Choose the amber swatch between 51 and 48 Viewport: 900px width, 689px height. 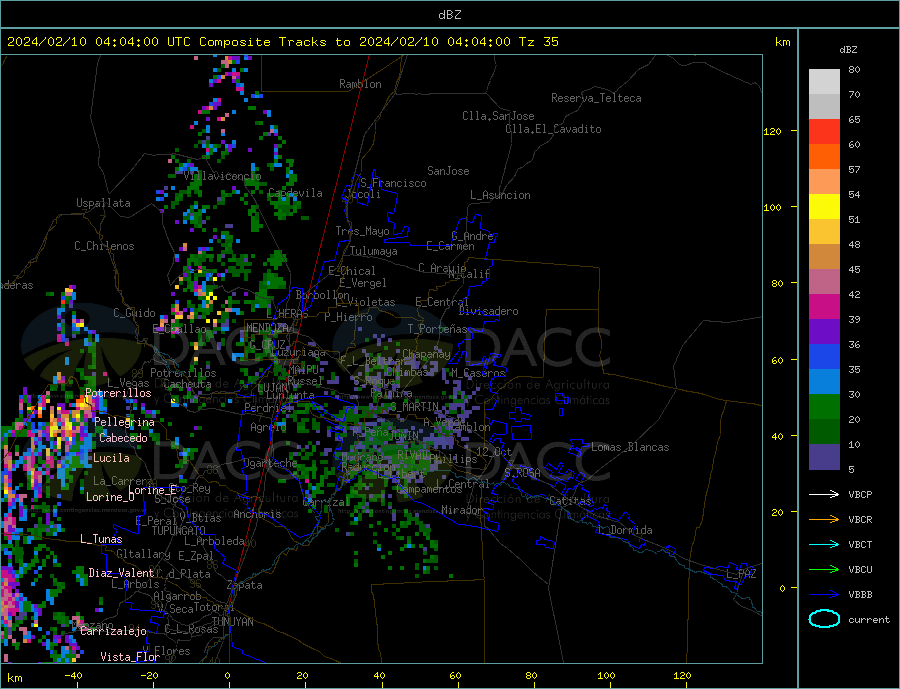[824, 231]
